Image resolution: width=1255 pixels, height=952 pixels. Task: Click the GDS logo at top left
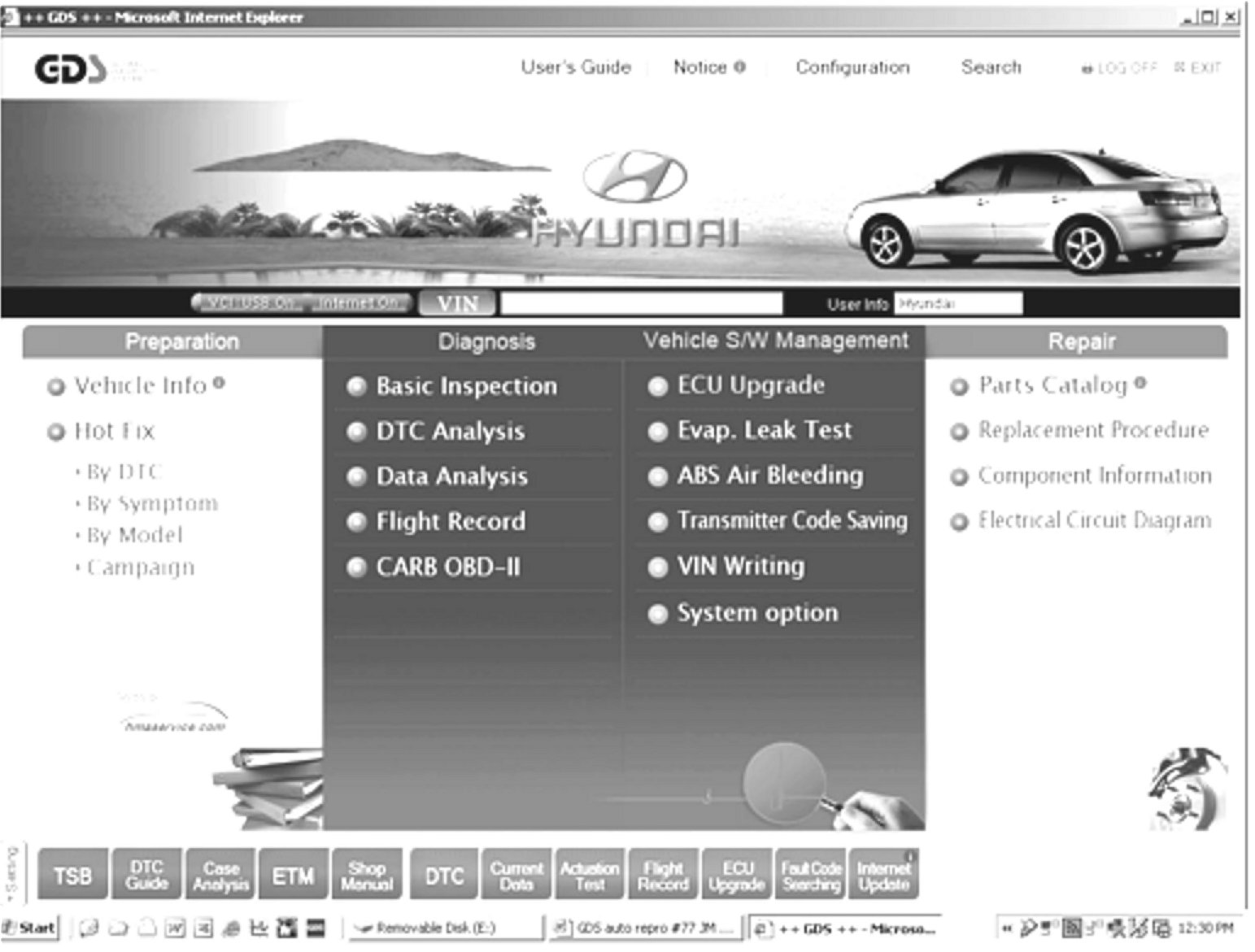(70, 68)
